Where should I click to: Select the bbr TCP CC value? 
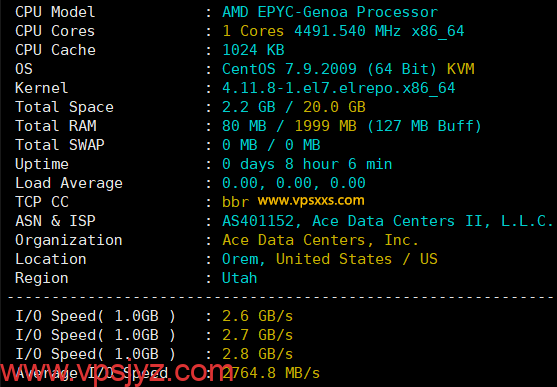(x=236, y=202)
